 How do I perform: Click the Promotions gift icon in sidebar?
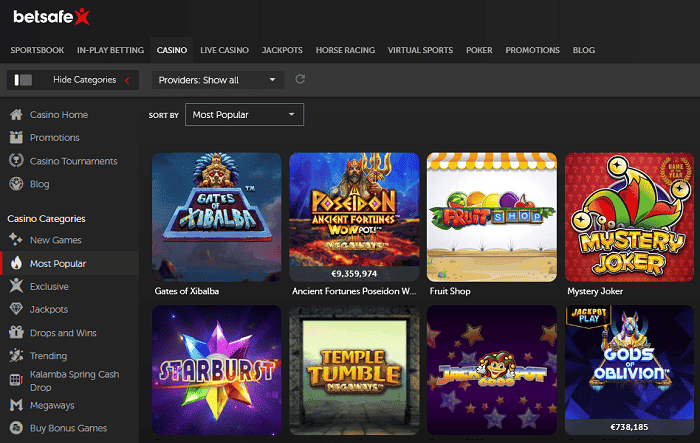[16, 138]
